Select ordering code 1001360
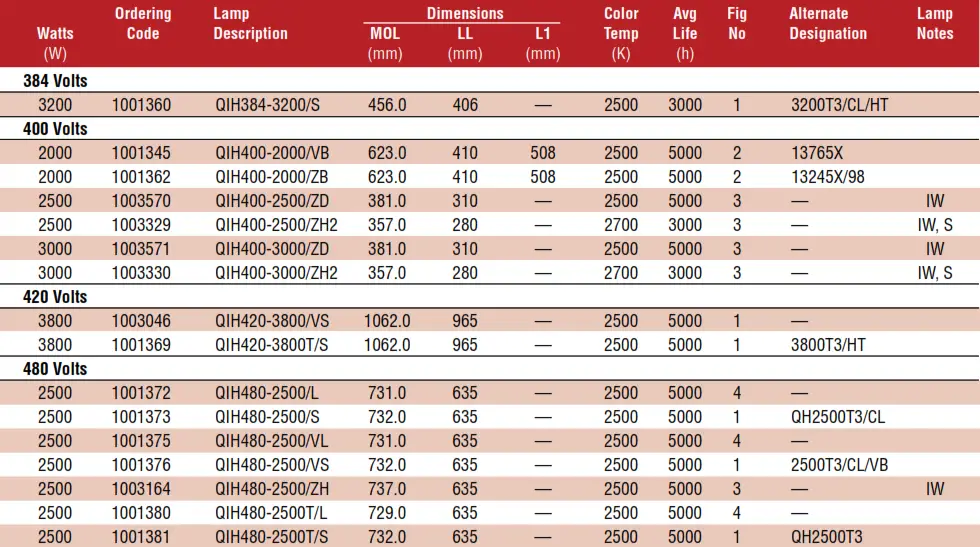Image resolution: width=980 pixels, height=547 pixels. pos(141,104)
